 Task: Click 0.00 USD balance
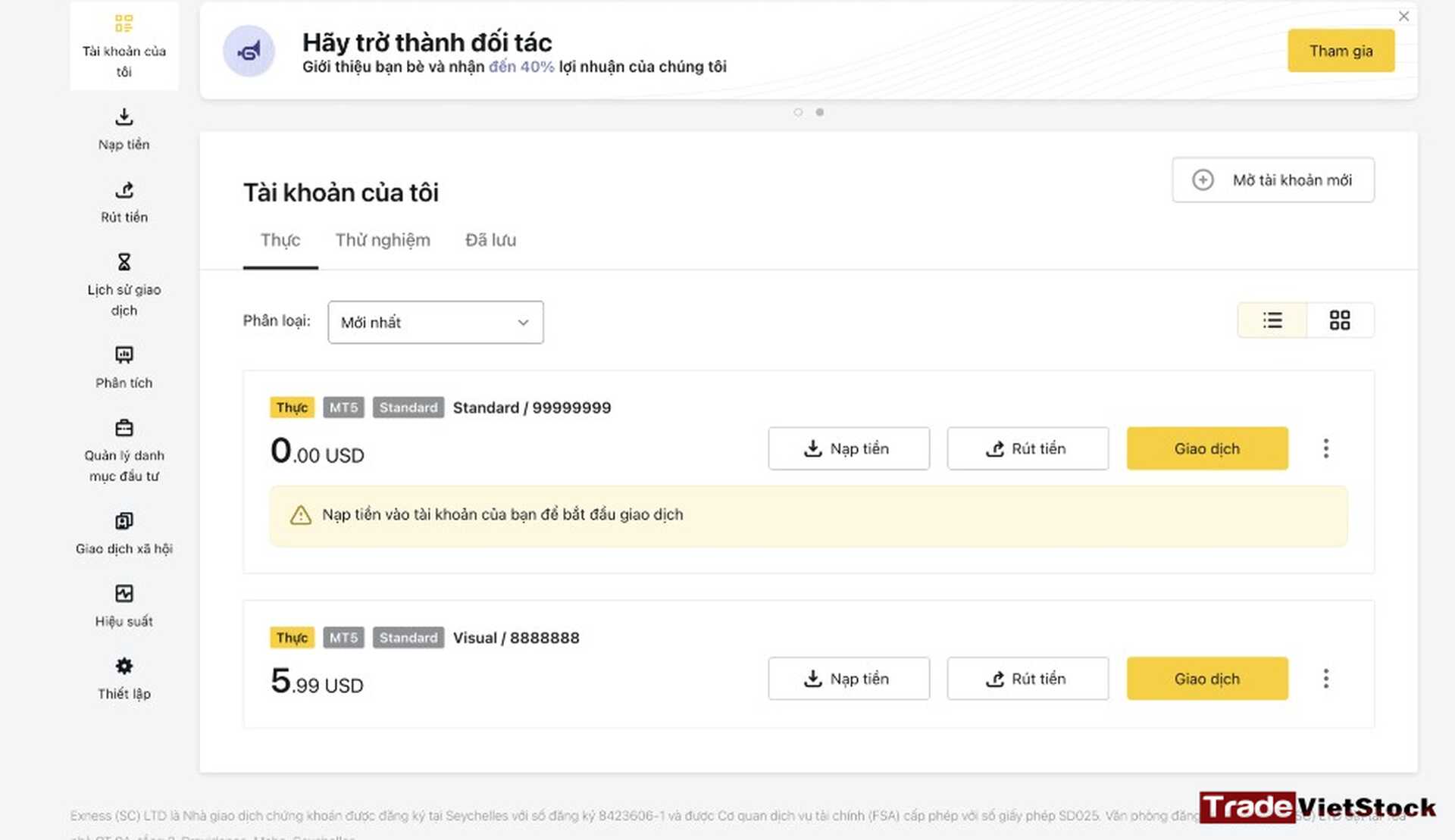click(318, 451)
